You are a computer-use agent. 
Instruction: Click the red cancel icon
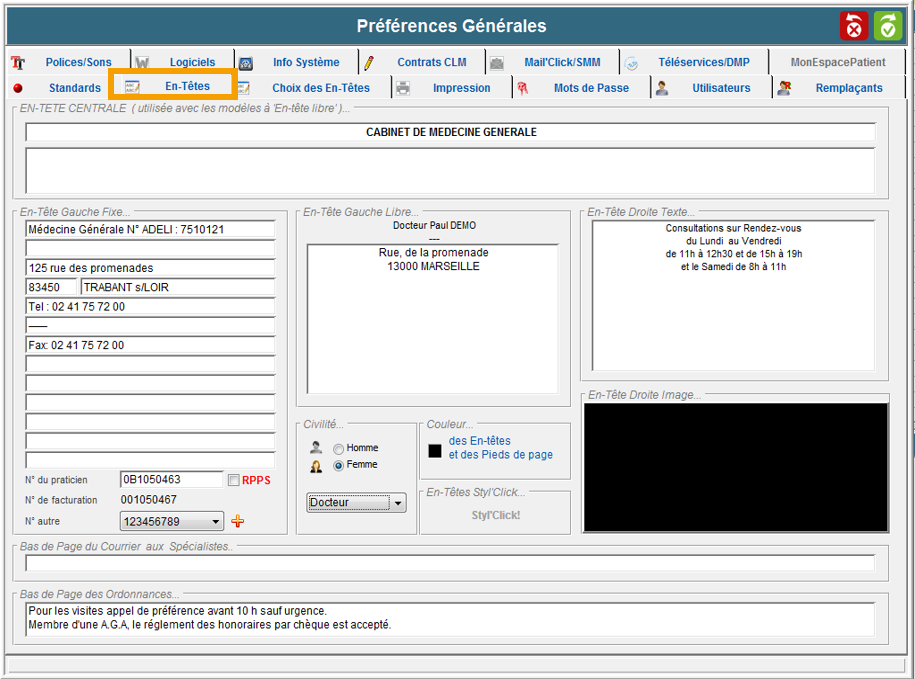(855, 26)
